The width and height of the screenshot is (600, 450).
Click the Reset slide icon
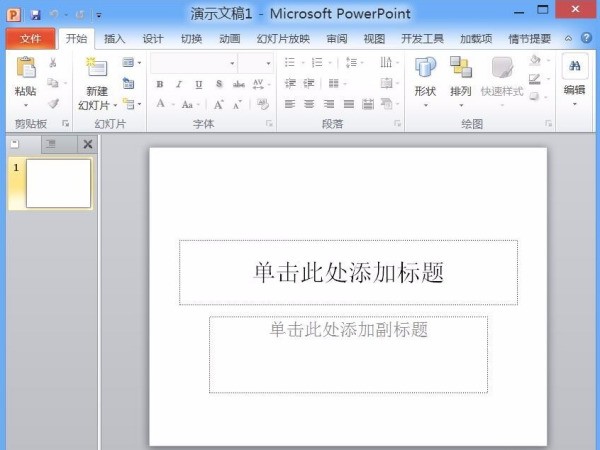128,83
